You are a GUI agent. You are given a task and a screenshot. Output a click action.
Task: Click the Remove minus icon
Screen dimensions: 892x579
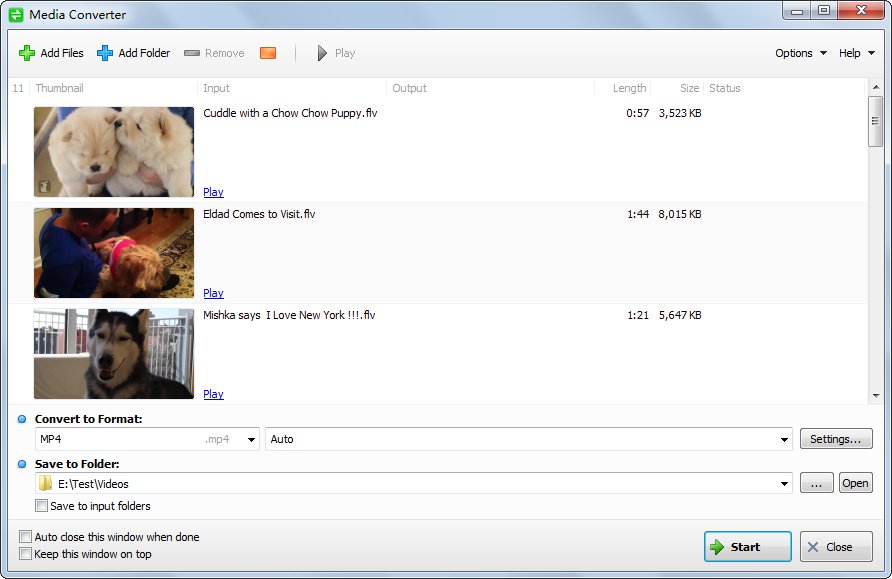point(192,53)
